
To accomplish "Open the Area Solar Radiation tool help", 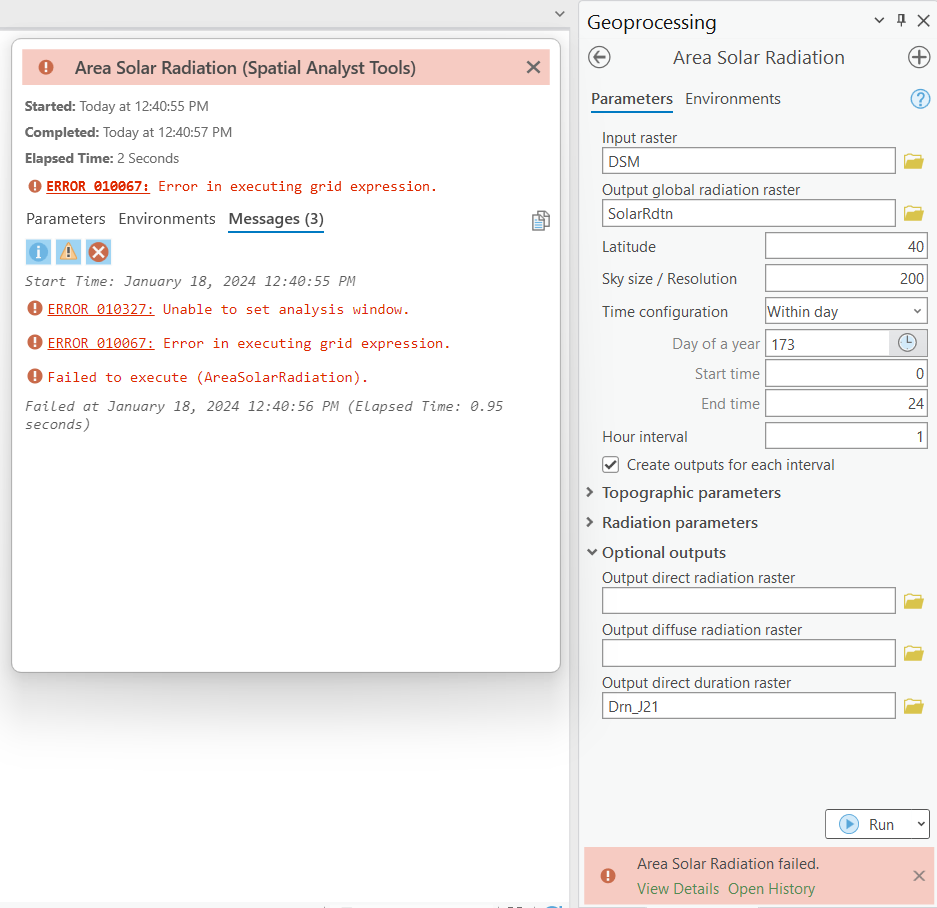I will click(919, 98).
